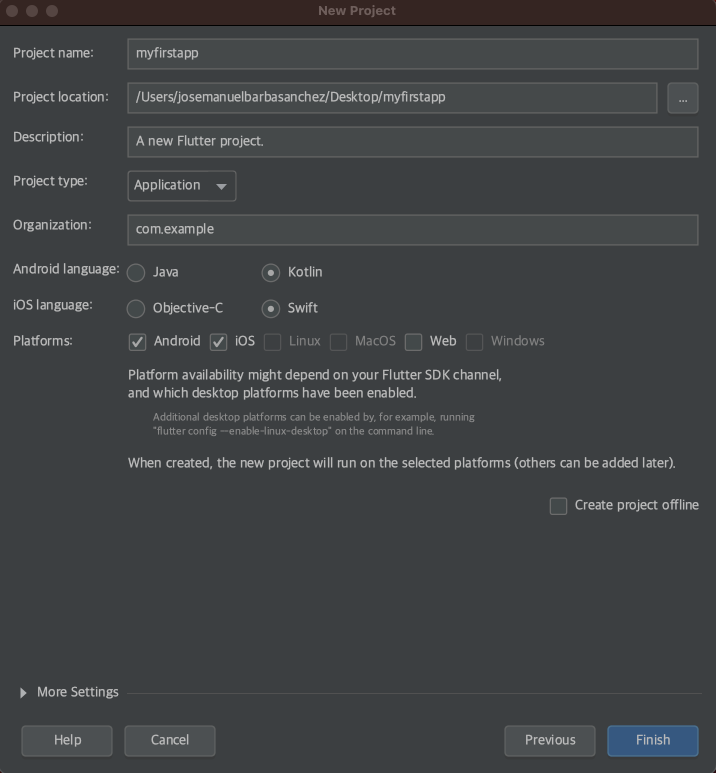Edit the Description text field
The width and height of the screenshot is (716, 773).
click(x=413, y=142)
